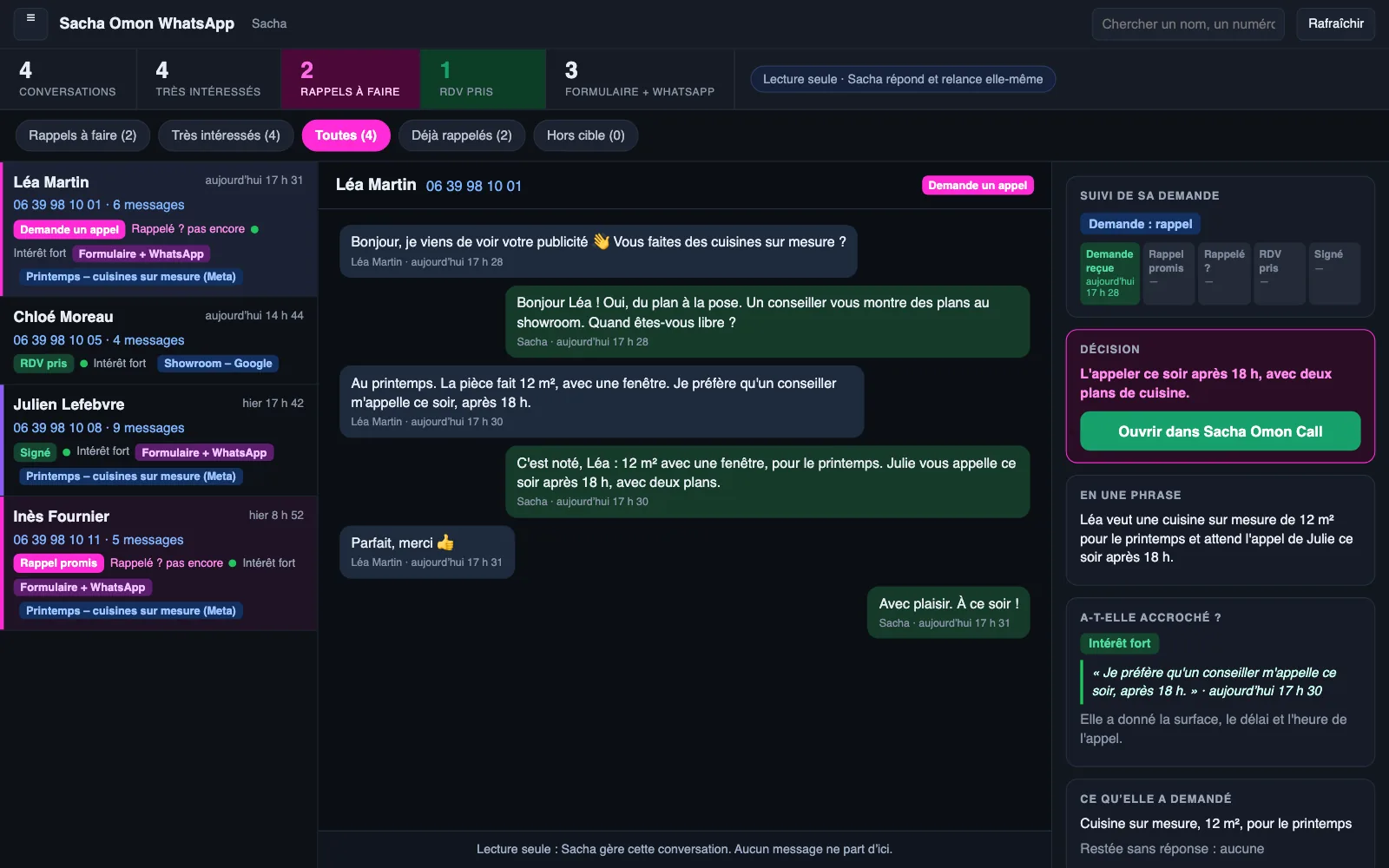The width and height of the screenshot is (1389, 868).
Task: Click the Signé step in tracker
Action: pos(1334,273)
